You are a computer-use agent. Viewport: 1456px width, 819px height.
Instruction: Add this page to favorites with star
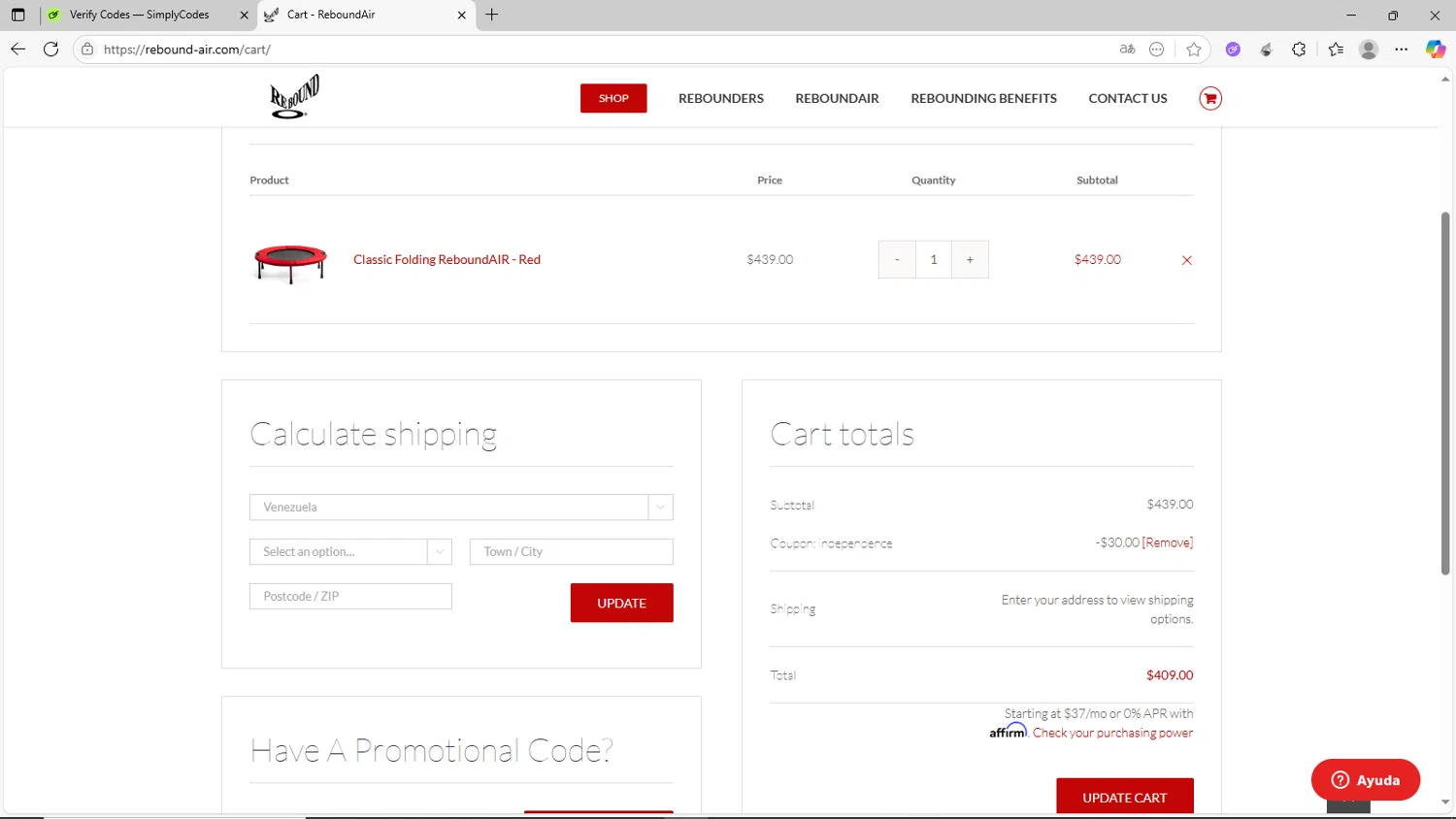1194,49
